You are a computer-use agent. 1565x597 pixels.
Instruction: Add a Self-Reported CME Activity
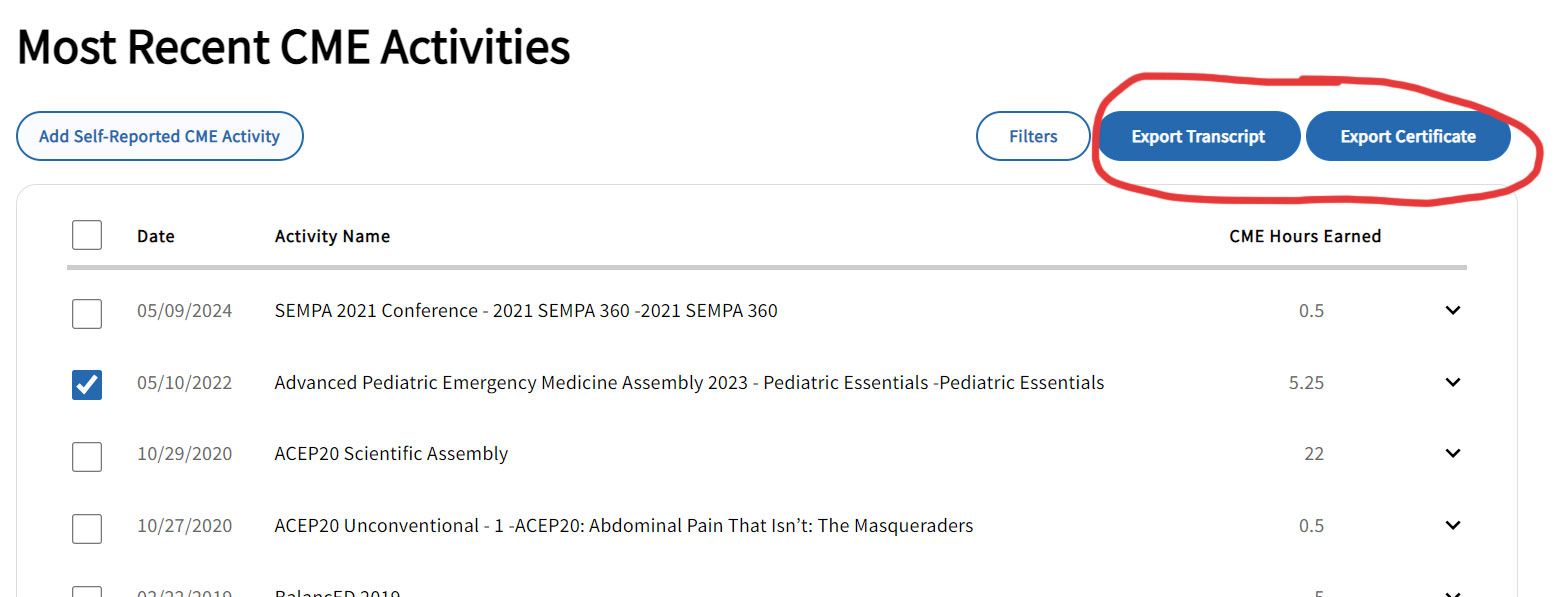[x=159, y=136]
